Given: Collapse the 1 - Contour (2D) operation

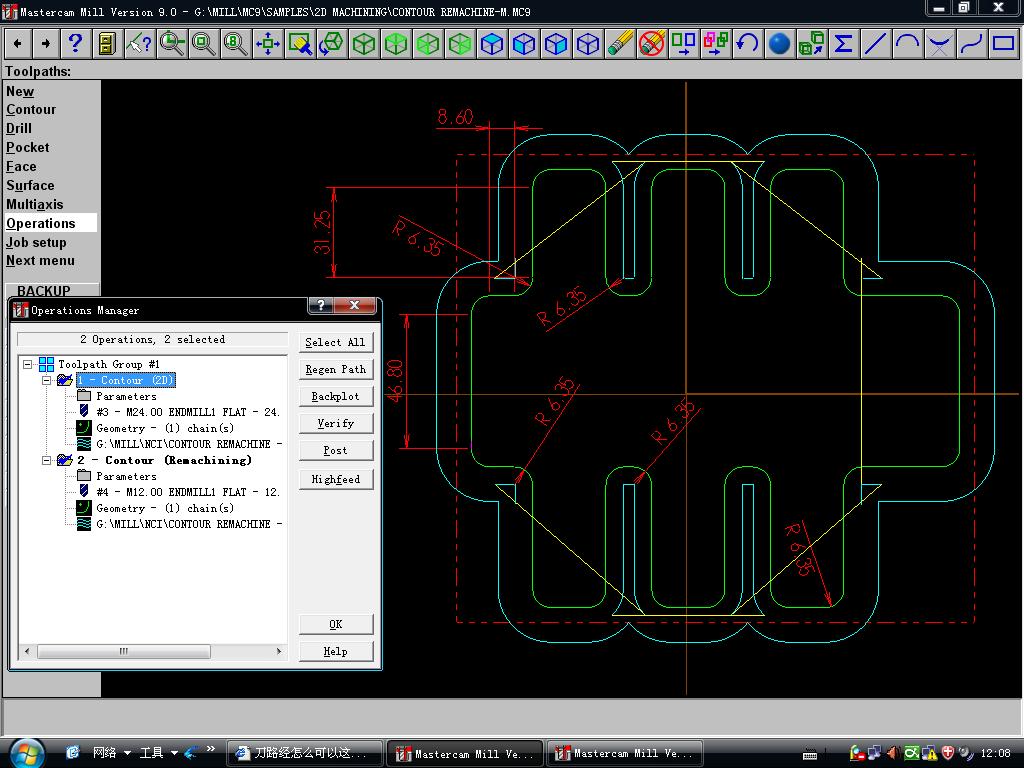Looking at the screenshot, I should coord(46,381).
